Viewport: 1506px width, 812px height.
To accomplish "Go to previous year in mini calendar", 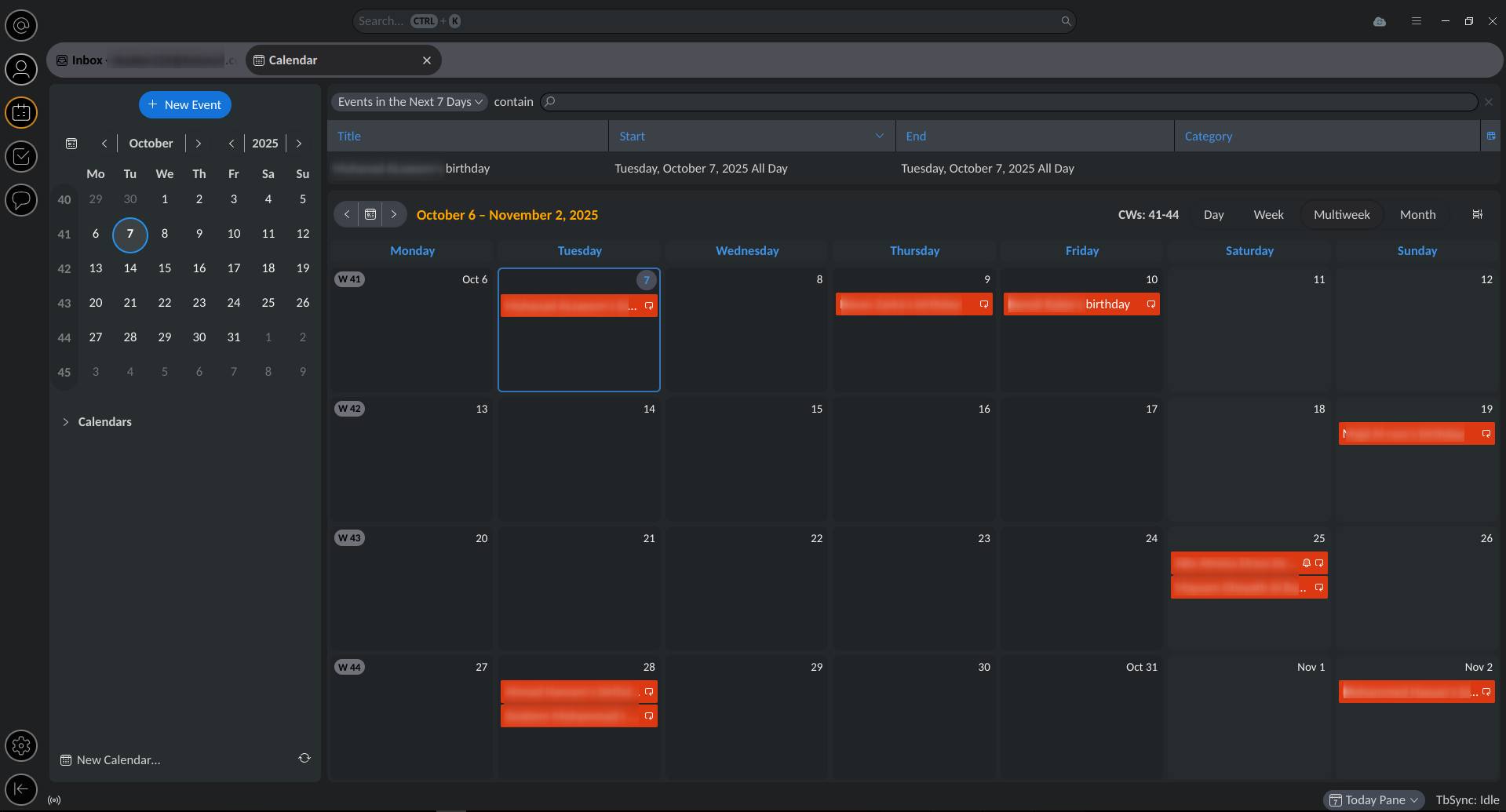I will click(x=232, y=144).
